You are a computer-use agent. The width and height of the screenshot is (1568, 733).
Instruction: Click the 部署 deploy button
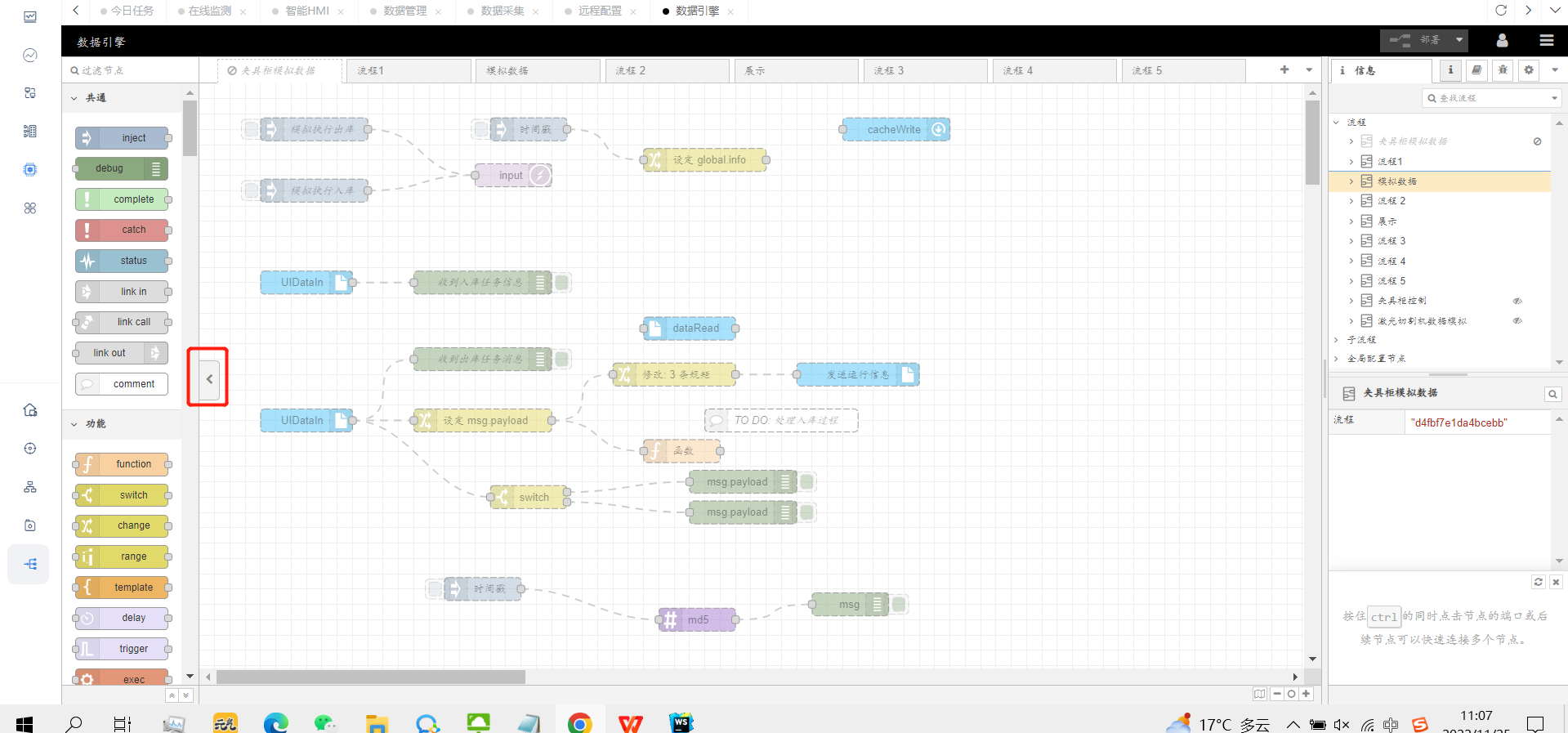click(x=1417, y=40)
